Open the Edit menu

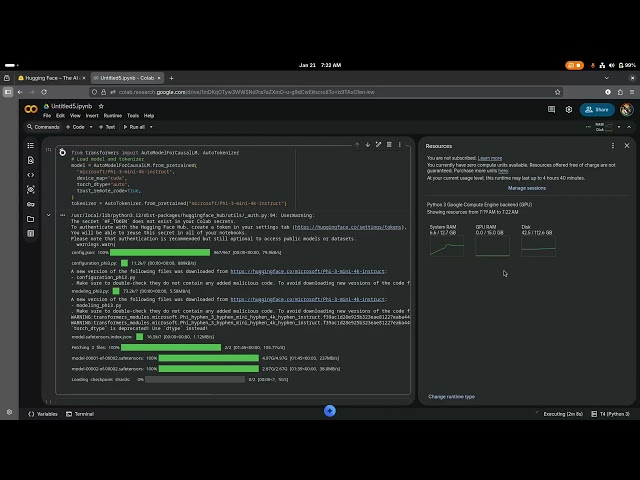(60, 116)
